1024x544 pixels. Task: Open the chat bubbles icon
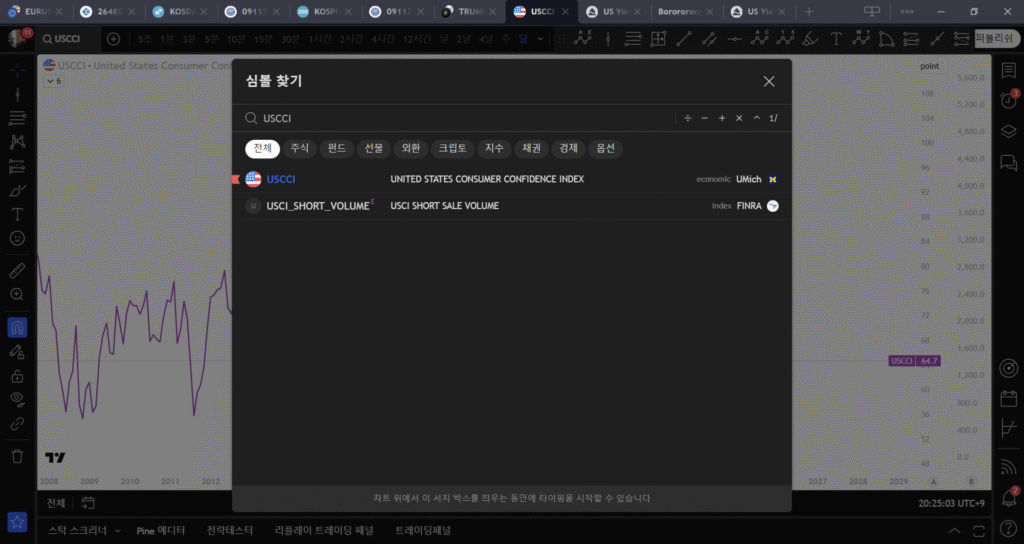pos(1009,162)
